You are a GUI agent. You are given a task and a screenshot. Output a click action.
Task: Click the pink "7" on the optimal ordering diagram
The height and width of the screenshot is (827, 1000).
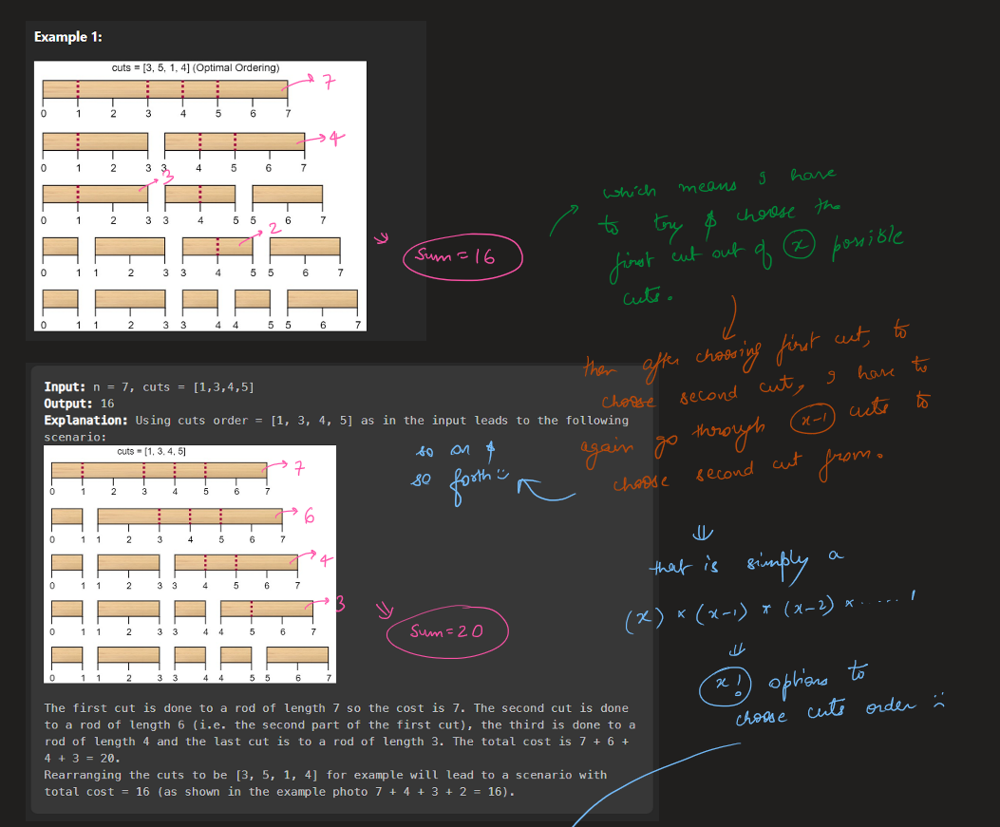[326, 83]
